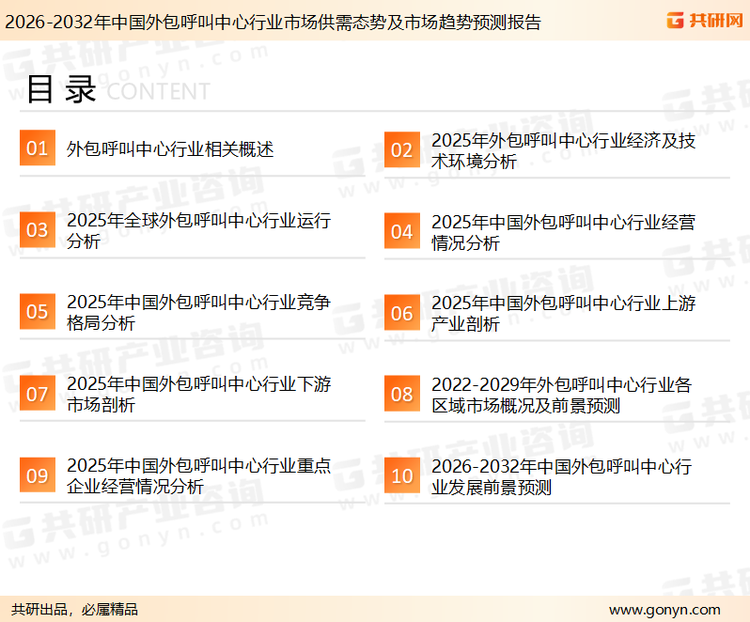
Task: Click the orange 07 number badge
Action: (x=37, y=393)
